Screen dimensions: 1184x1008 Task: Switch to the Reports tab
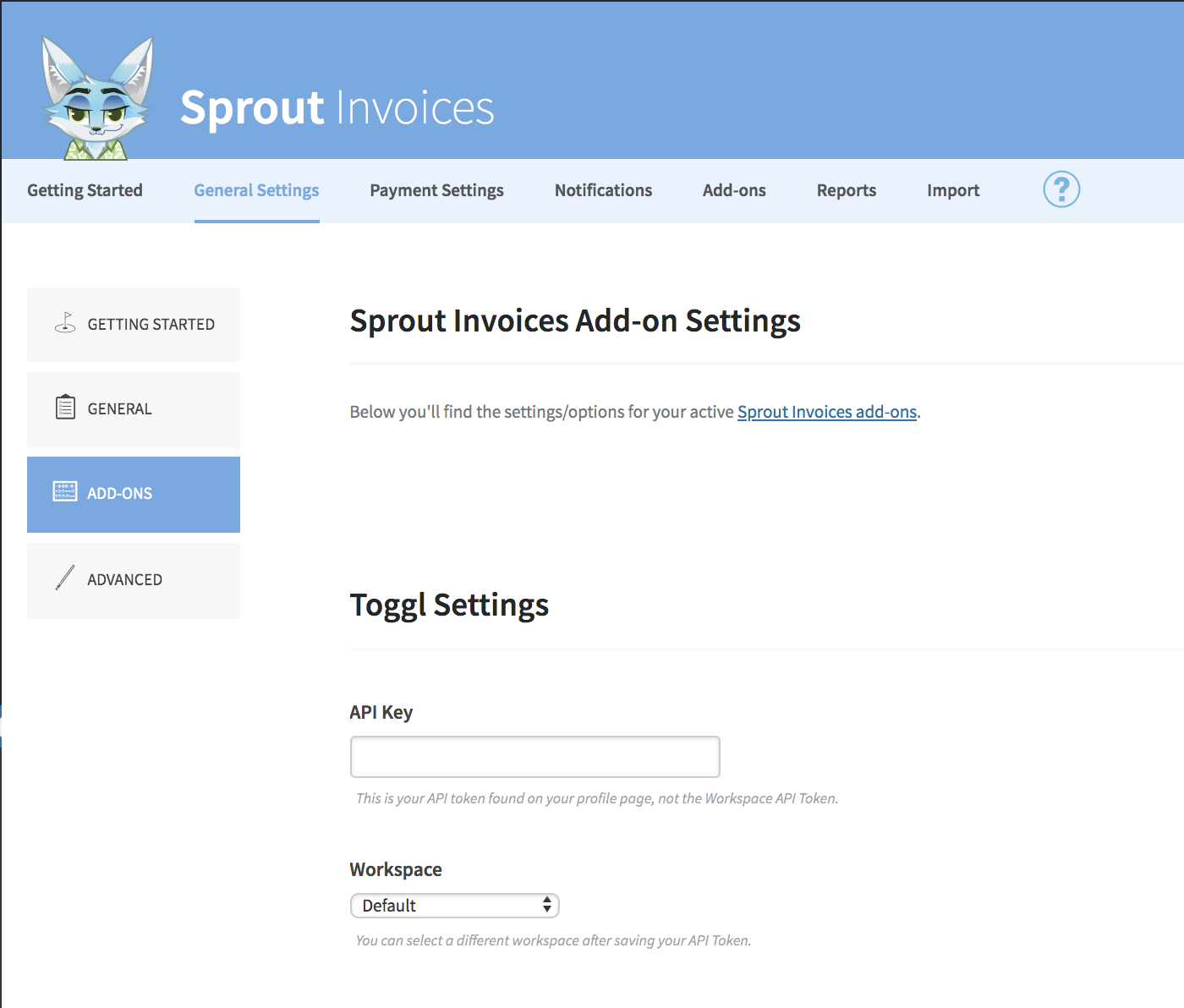coord(846,190)
